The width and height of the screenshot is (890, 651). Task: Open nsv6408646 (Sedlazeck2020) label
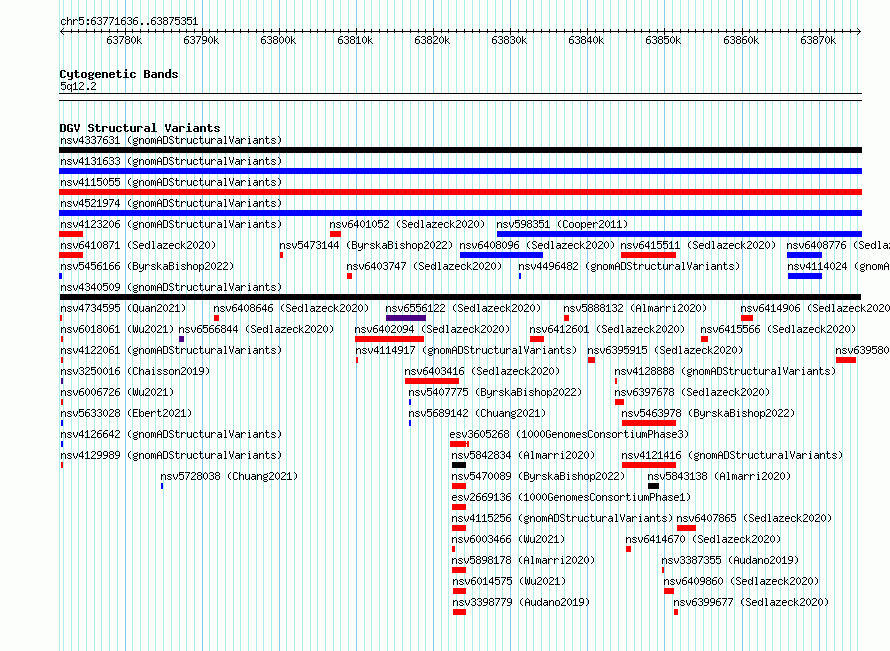(291, 308)
